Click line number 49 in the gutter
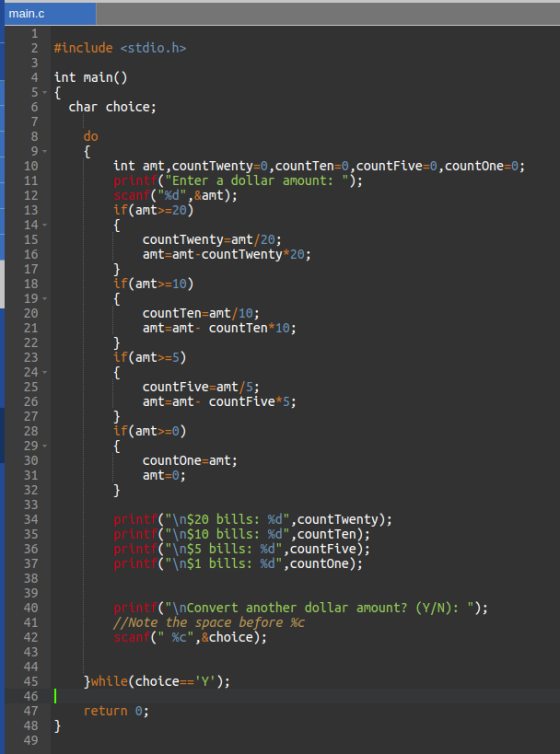This screenshot has height=754, width=560. pyautogui.click(x=31, y=741)
